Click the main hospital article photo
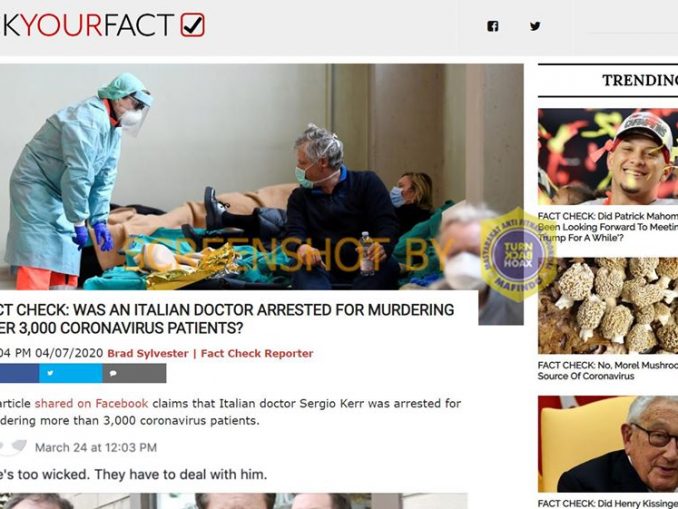Screen dimensions: 678x509 (x=262, y=176)
